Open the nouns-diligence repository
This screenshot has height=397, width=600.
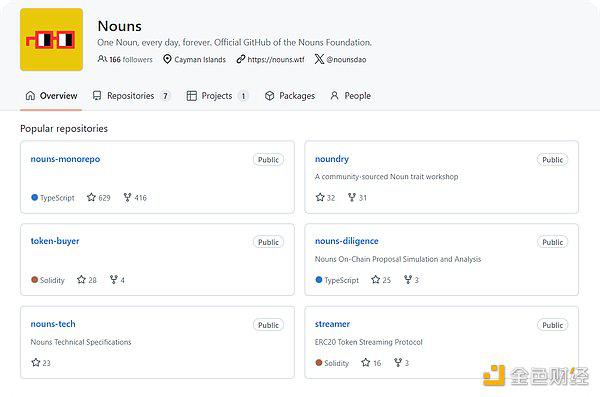tap(347, 241)
